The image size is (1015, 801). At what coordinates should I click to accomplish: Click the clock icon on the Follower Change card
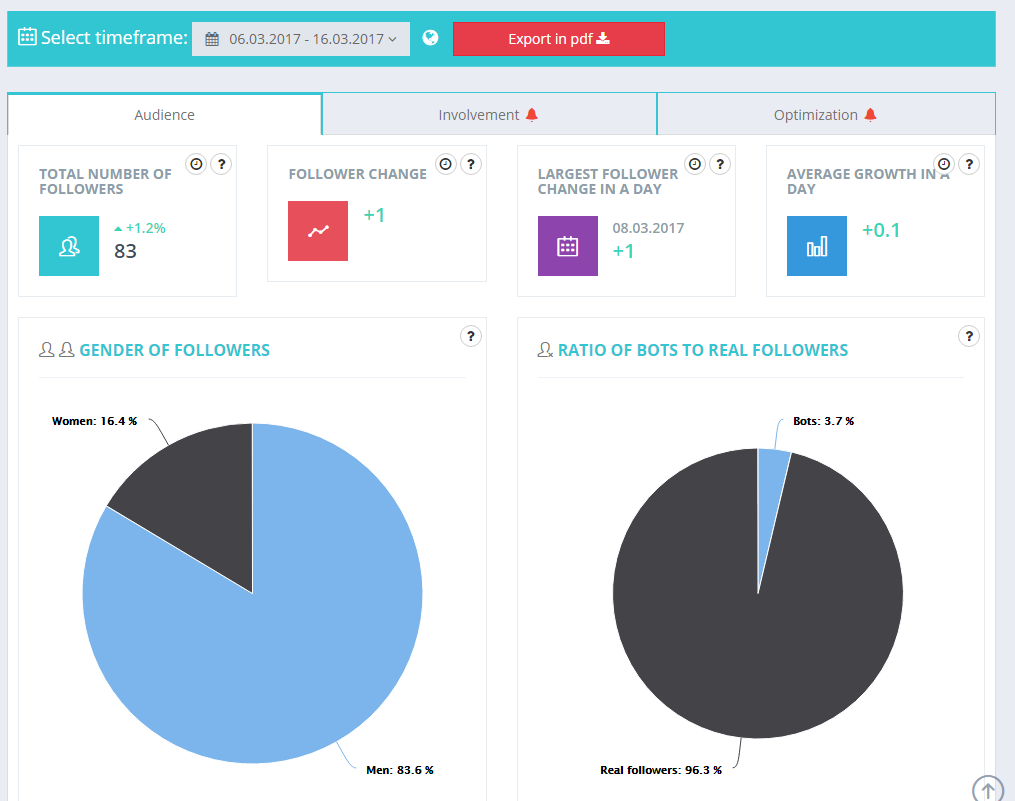click(x=446, y=164)
